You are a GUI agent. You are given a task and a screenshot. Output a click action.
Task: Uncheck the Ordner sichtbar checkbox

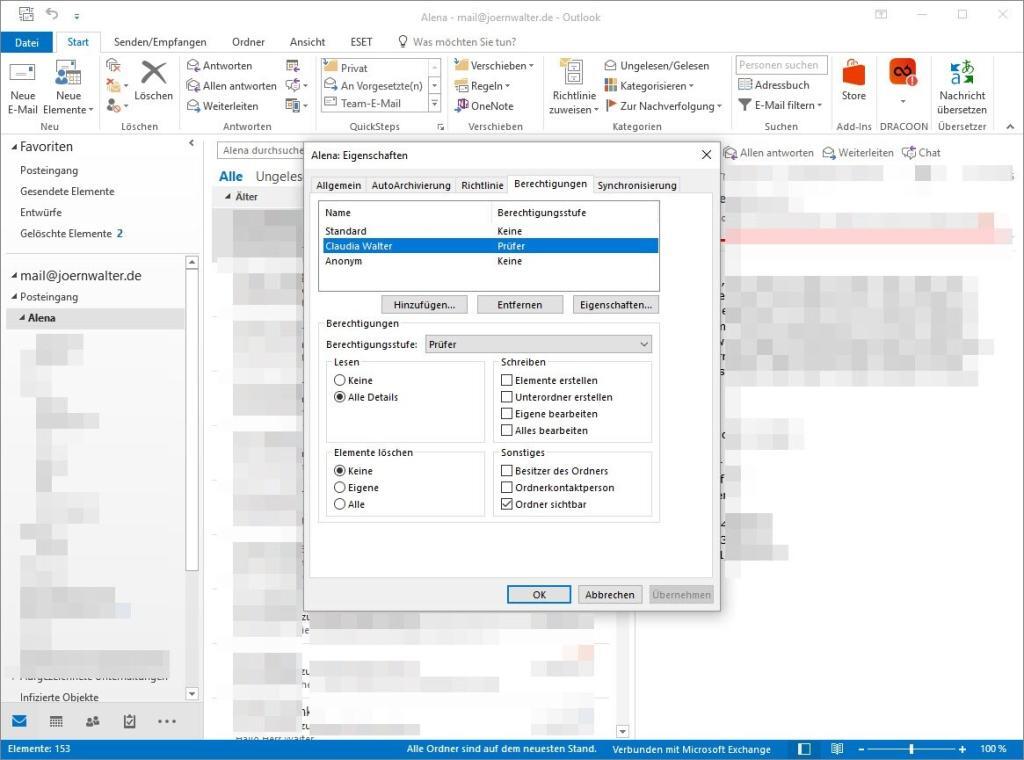507,505
